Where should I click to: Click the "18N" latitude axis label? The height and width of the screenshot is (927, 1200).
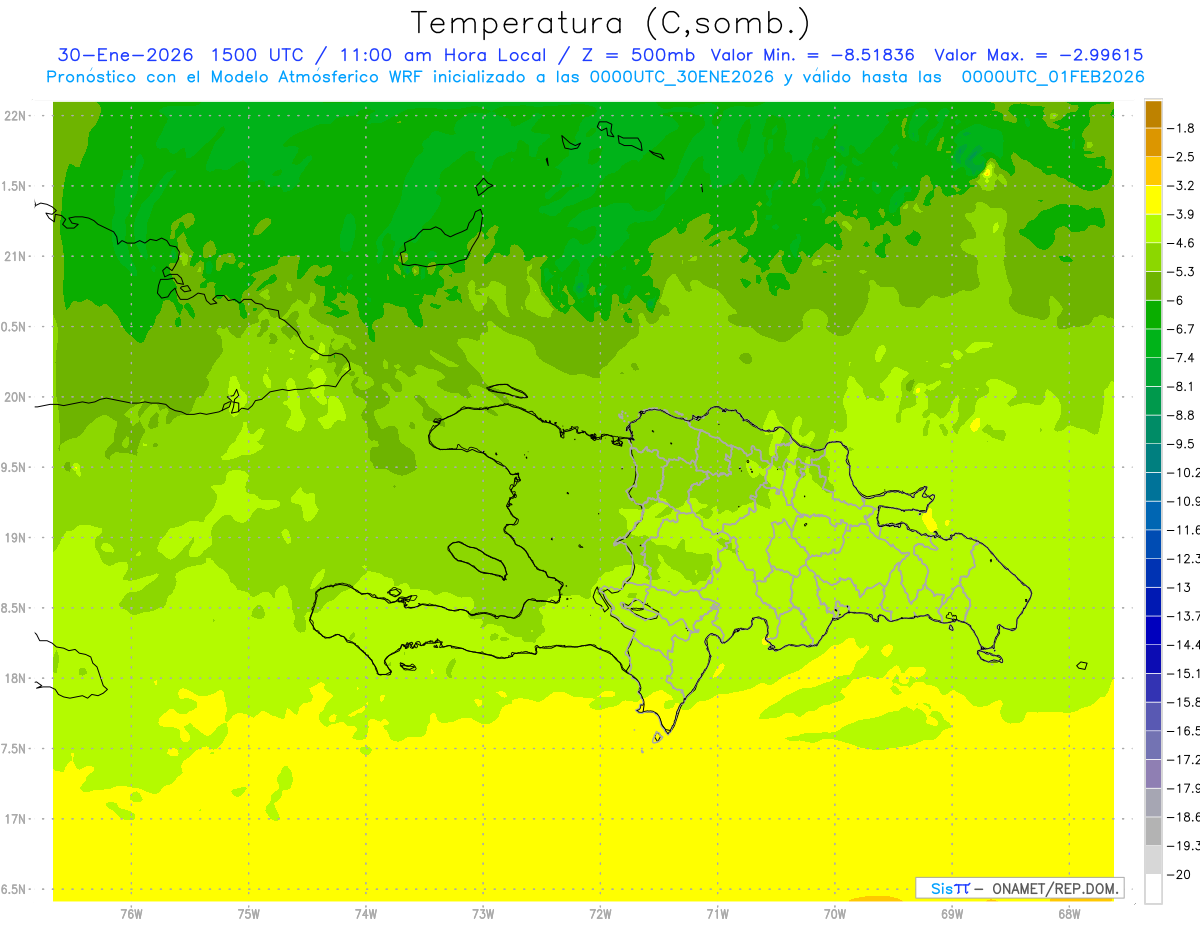tap(17, 678)
